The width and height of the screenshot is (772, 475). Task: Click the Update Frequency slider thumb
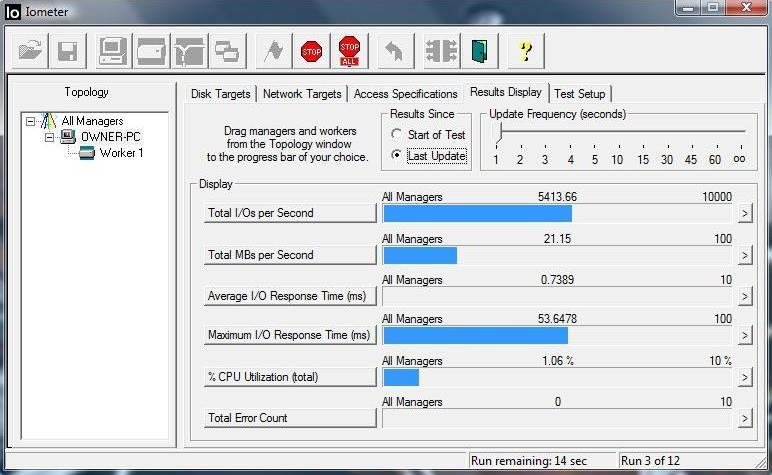pyautogui.click(x=499, y=133)
